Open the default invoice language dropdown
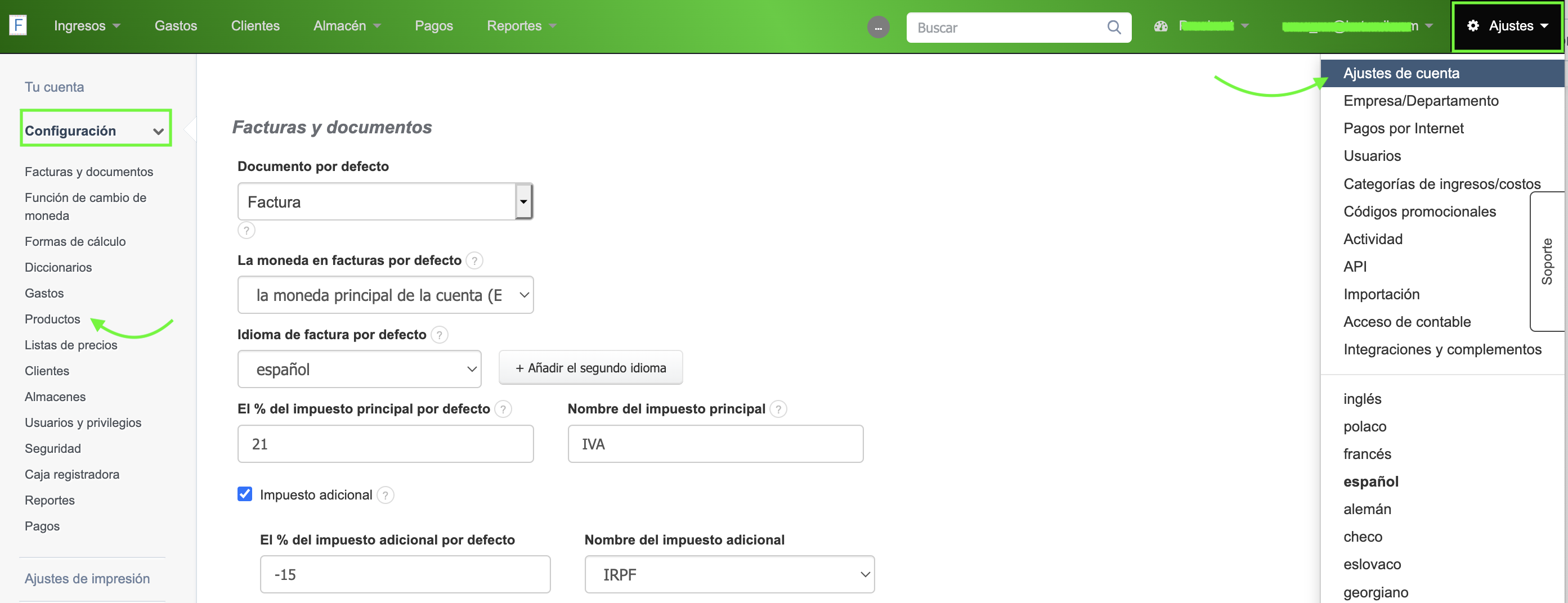 tap(359, 370)
